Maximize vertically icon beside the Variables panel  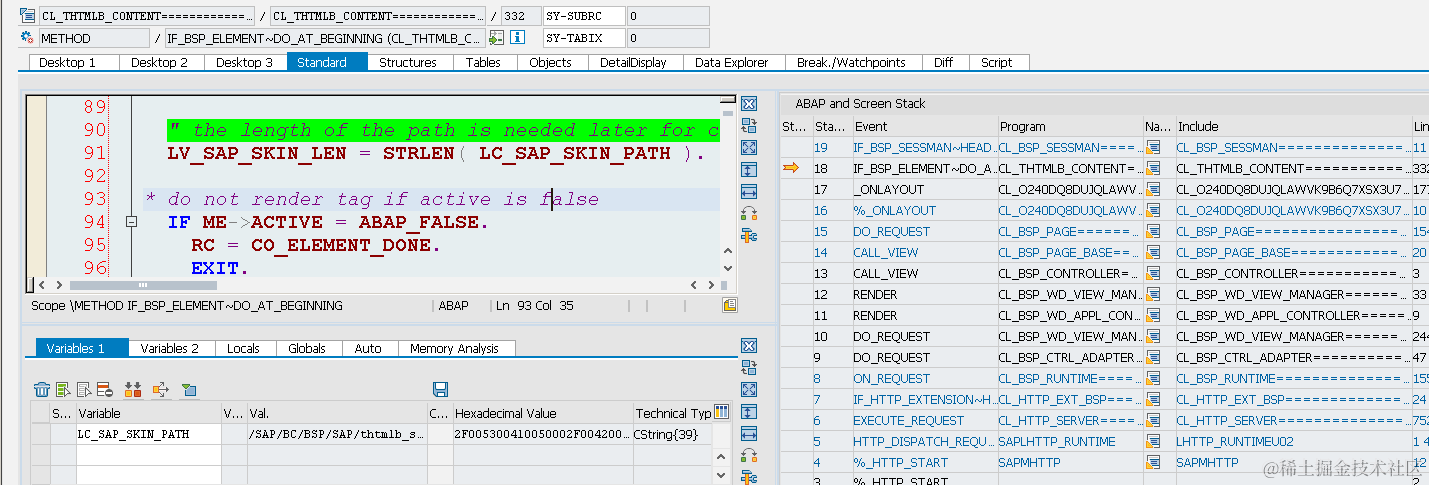[748, 411]
